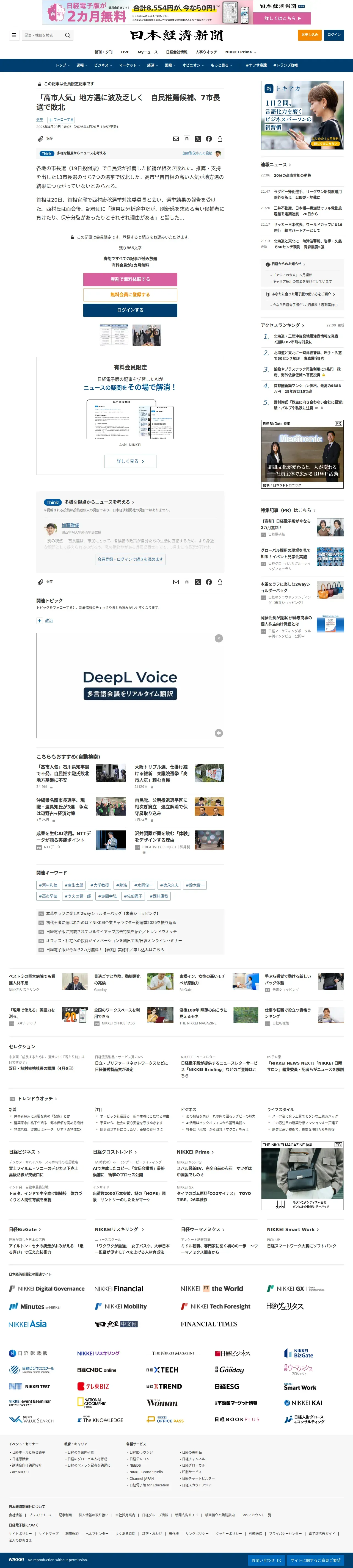Image resolution: width=353 pixels, height=1568 pixels.
Task: Open the NIKKEI Prime dropdown under the masthead
Action: click(x=241, y=52)
